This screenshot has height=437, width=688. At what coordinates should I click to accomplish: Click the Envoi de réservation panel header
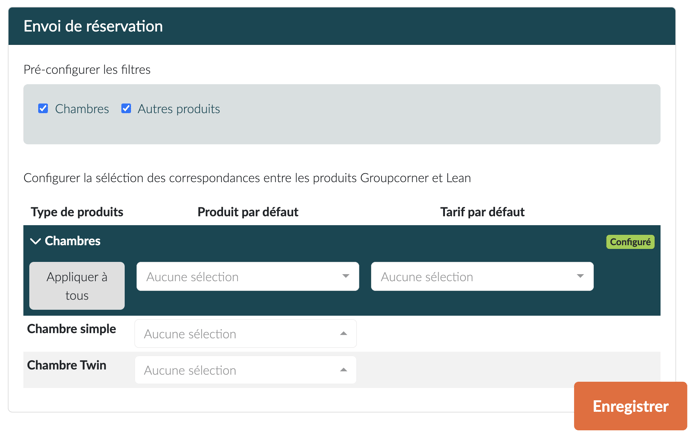93,27
